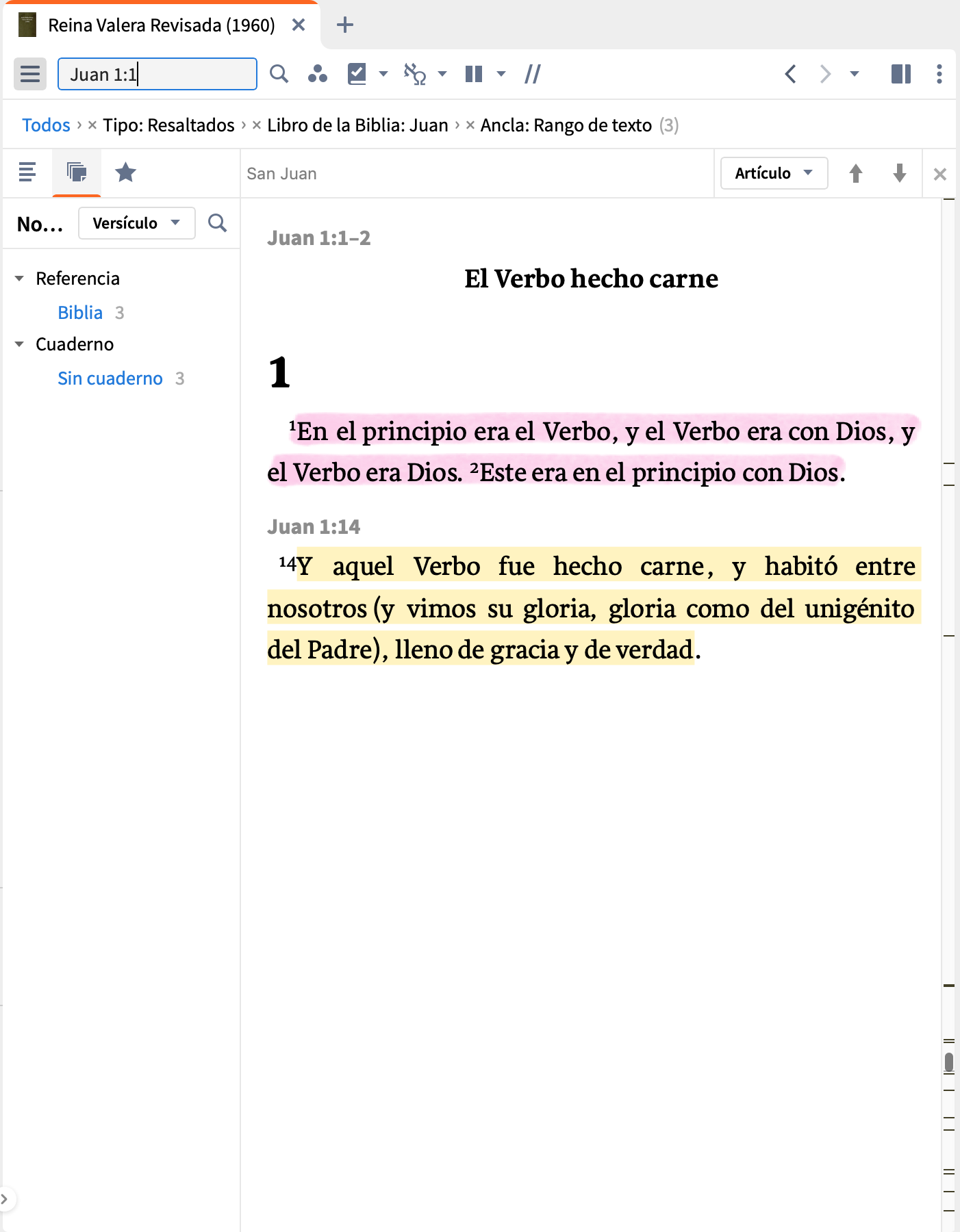This screenshot has height=1232, width=960.
Task: Click the columns layout icon
Action: (474, 74)
